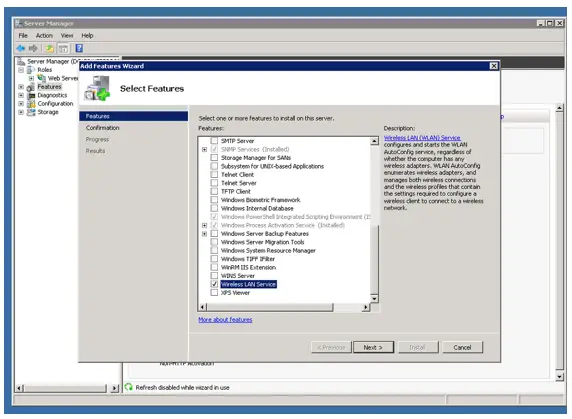Open the Help menu
This screenshot has height=419, width=572.
[x=87, y=35]
